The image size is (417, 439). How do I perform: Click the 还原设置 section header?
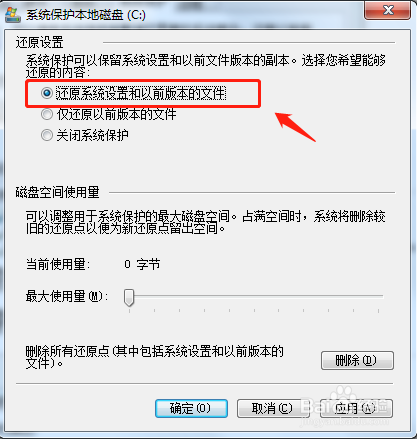coord(39,43)
